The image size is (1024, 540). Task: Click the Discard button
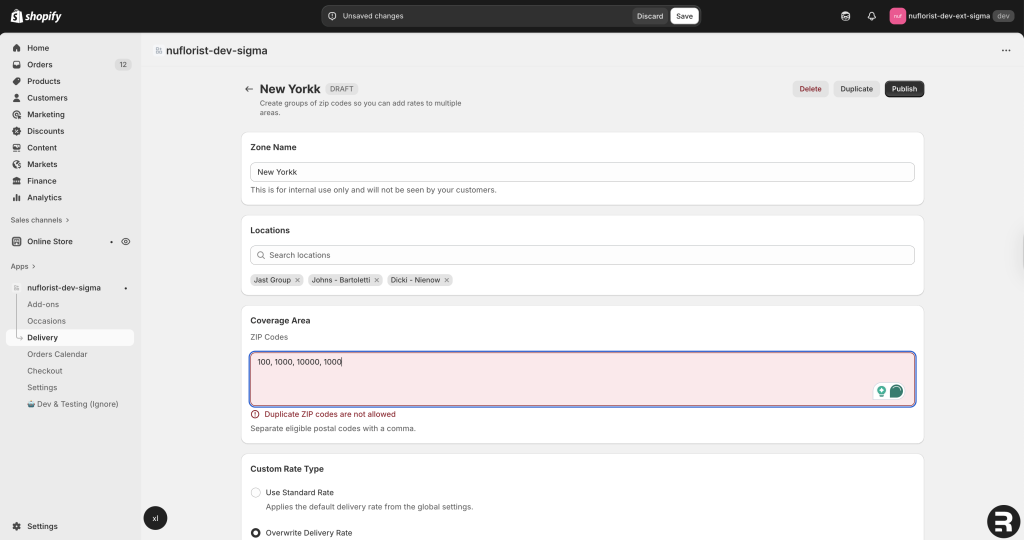tap(650, 16)
